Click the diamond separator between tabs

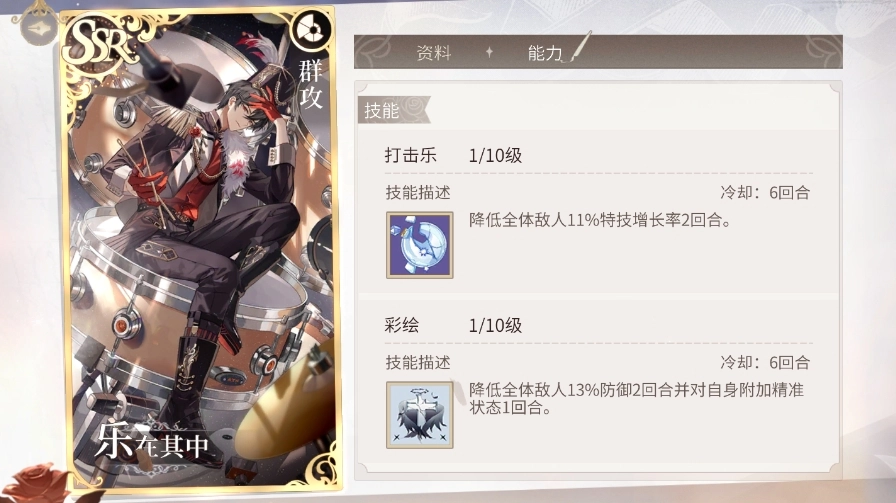[489, 52]
